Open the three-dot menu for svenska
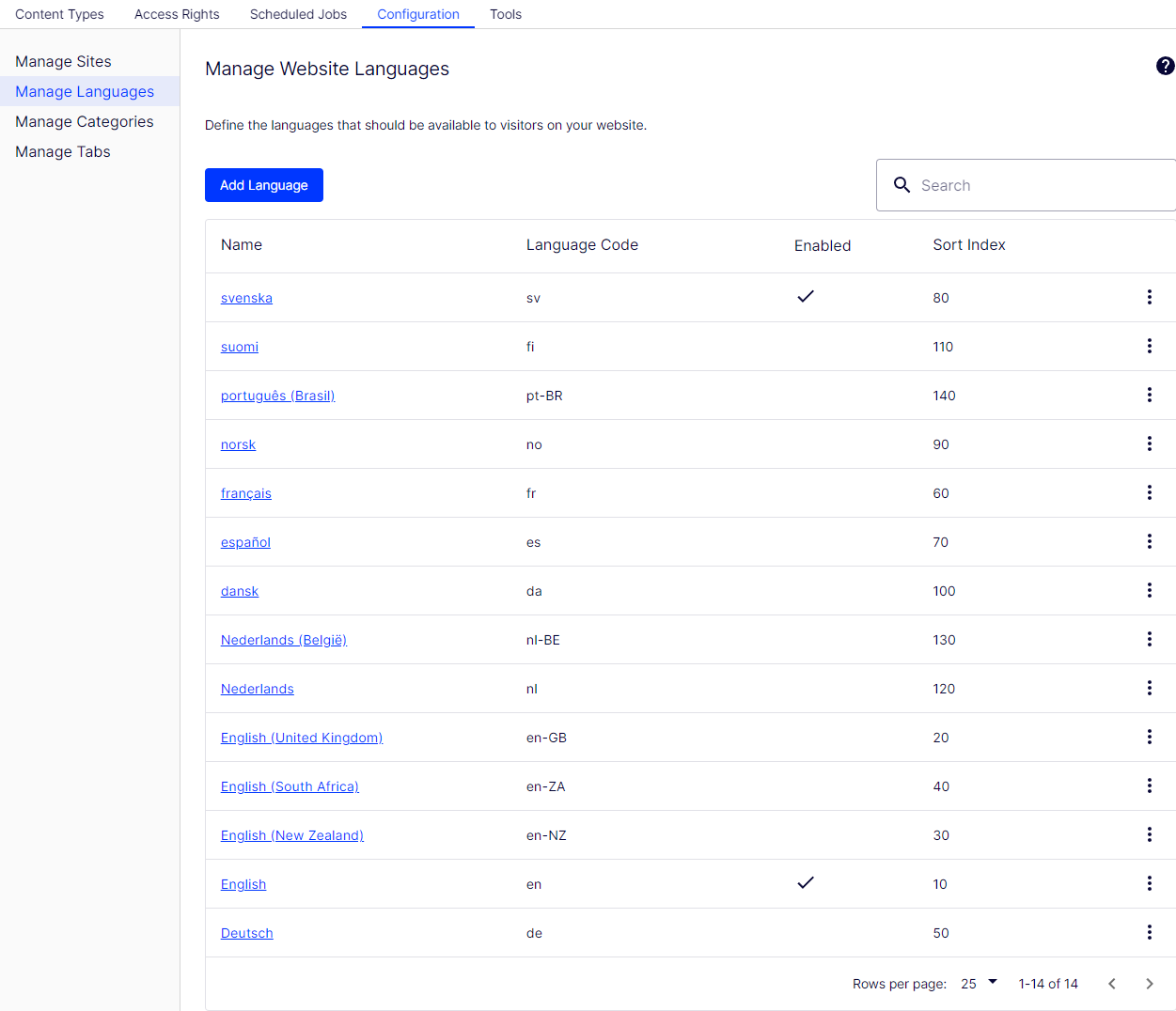This screenshot has height=1011, width=1176. tap(1149, 297)
